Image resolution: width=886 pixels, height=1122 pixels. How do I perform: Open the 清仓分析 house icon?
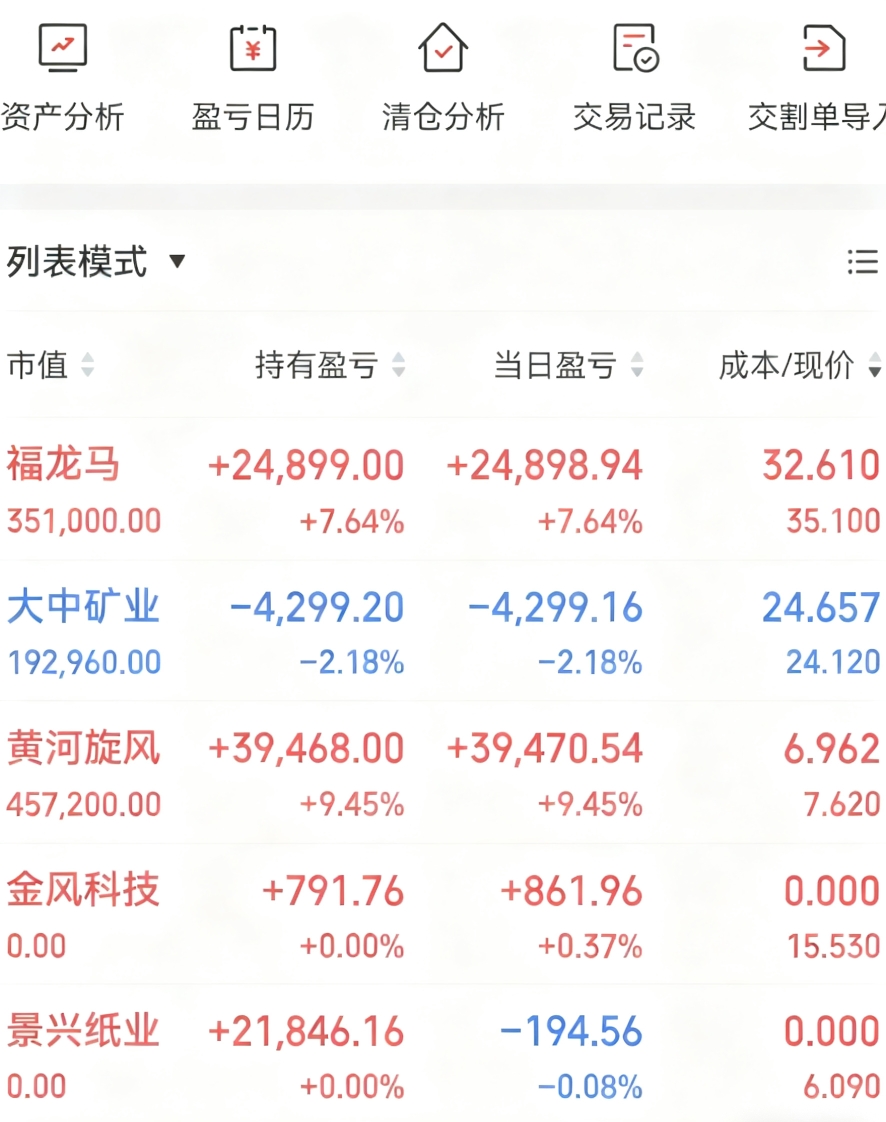pyautogui.click(x=443, y=47)
